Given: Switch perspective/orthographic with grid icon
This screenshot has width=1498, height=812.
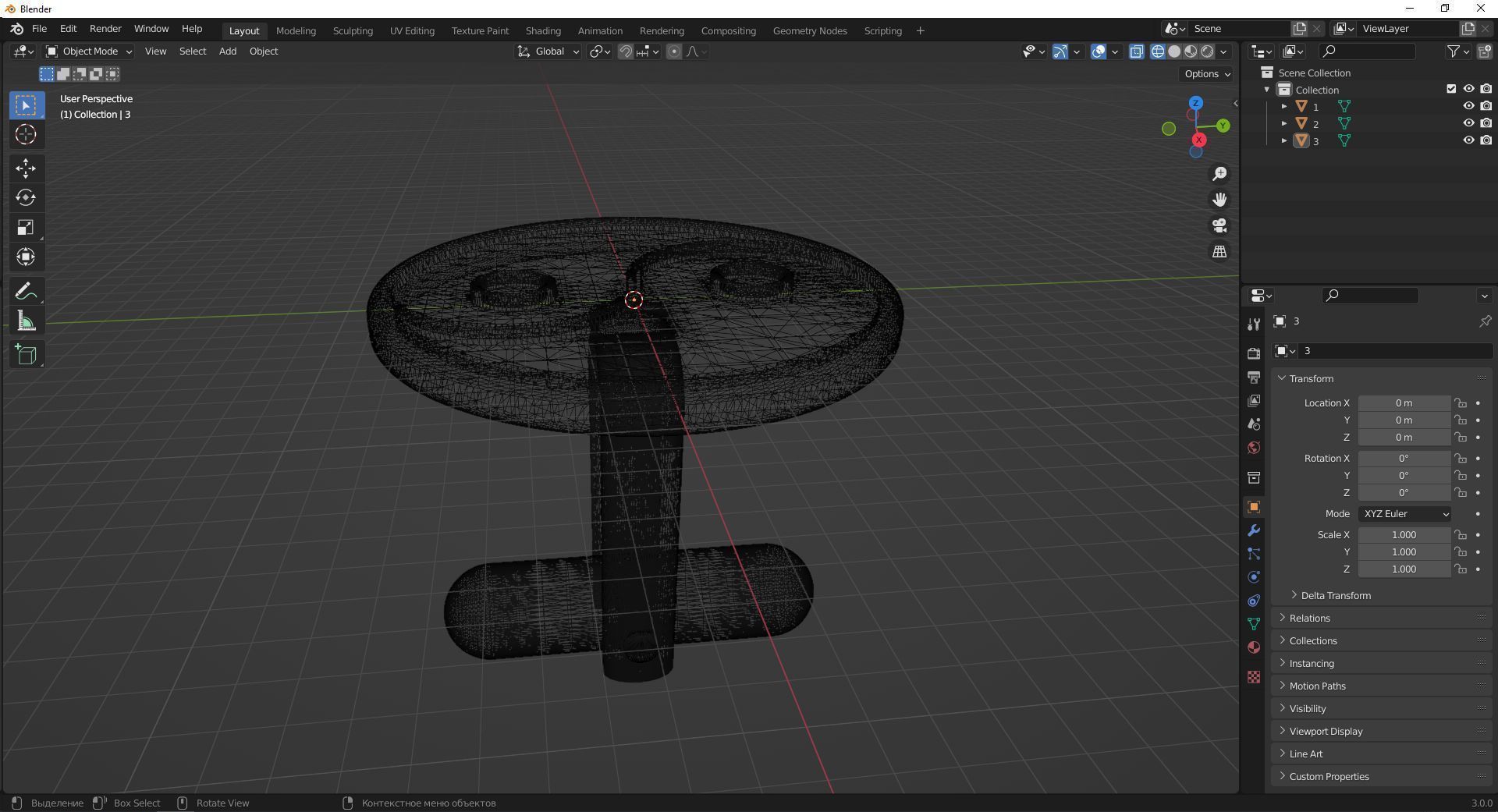Looking at the screenshot, I should pyautogui.click(x=1219, y=251).
